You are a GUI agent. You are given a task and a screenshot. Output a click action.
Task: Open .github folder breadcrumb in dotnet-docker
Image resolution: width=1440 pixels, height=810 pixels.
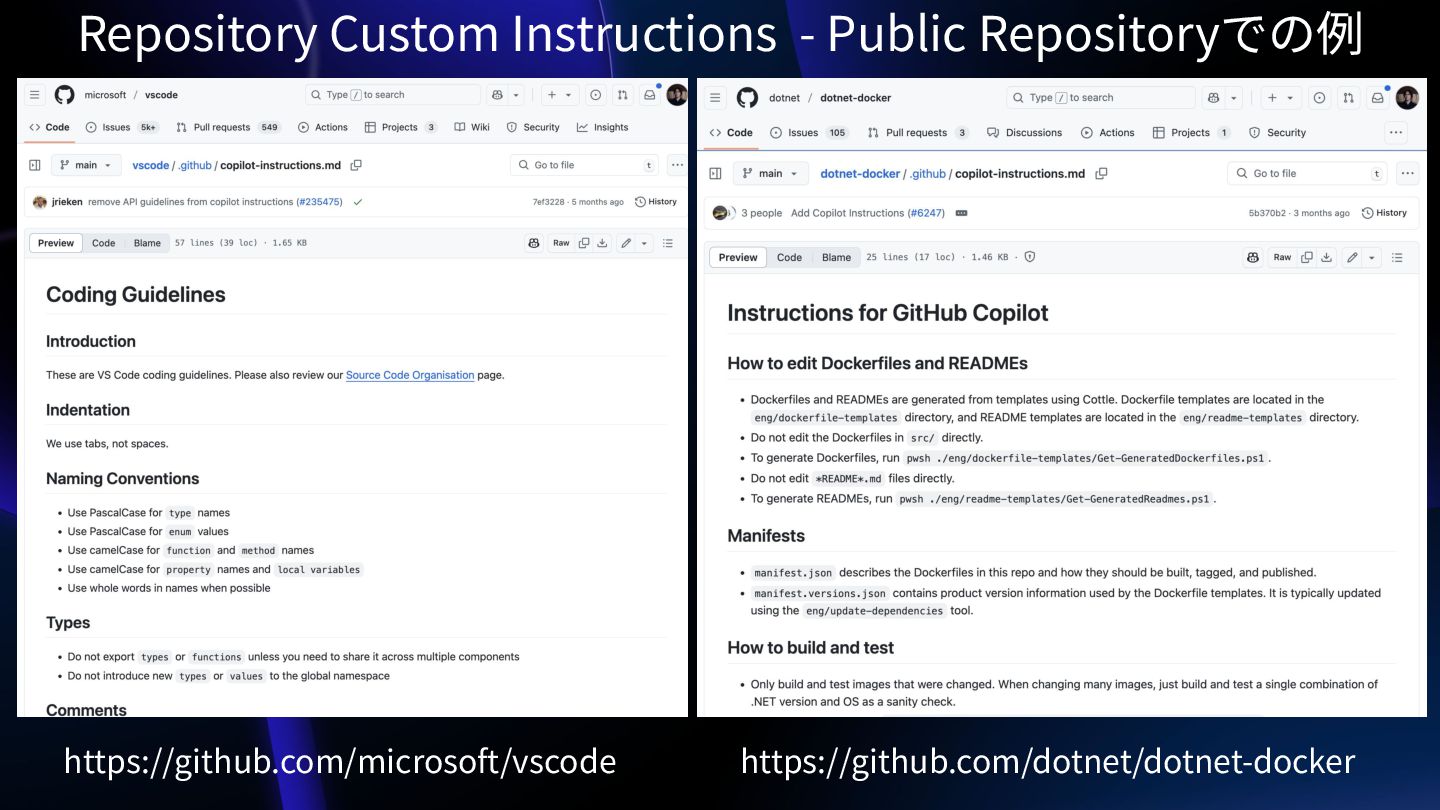(927, 173)
